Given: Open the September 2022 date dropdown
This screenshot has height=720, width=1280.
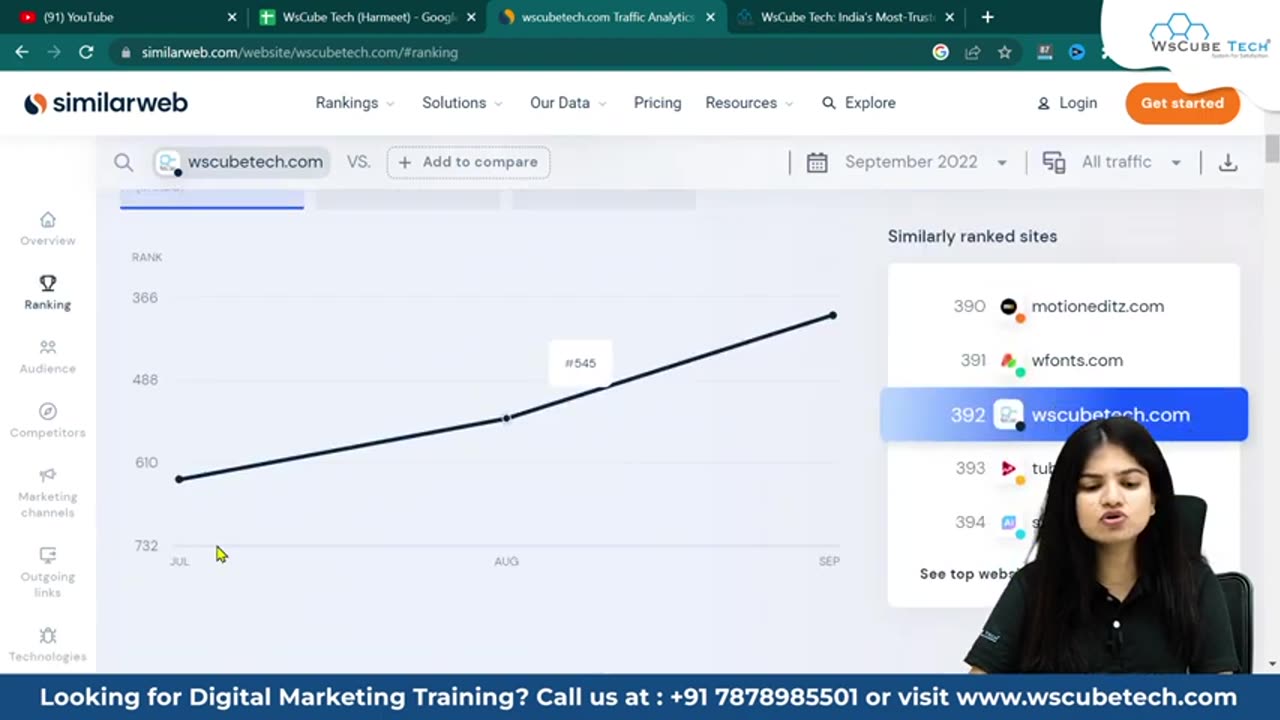Looking at the screenshot, I should point(925,162).
